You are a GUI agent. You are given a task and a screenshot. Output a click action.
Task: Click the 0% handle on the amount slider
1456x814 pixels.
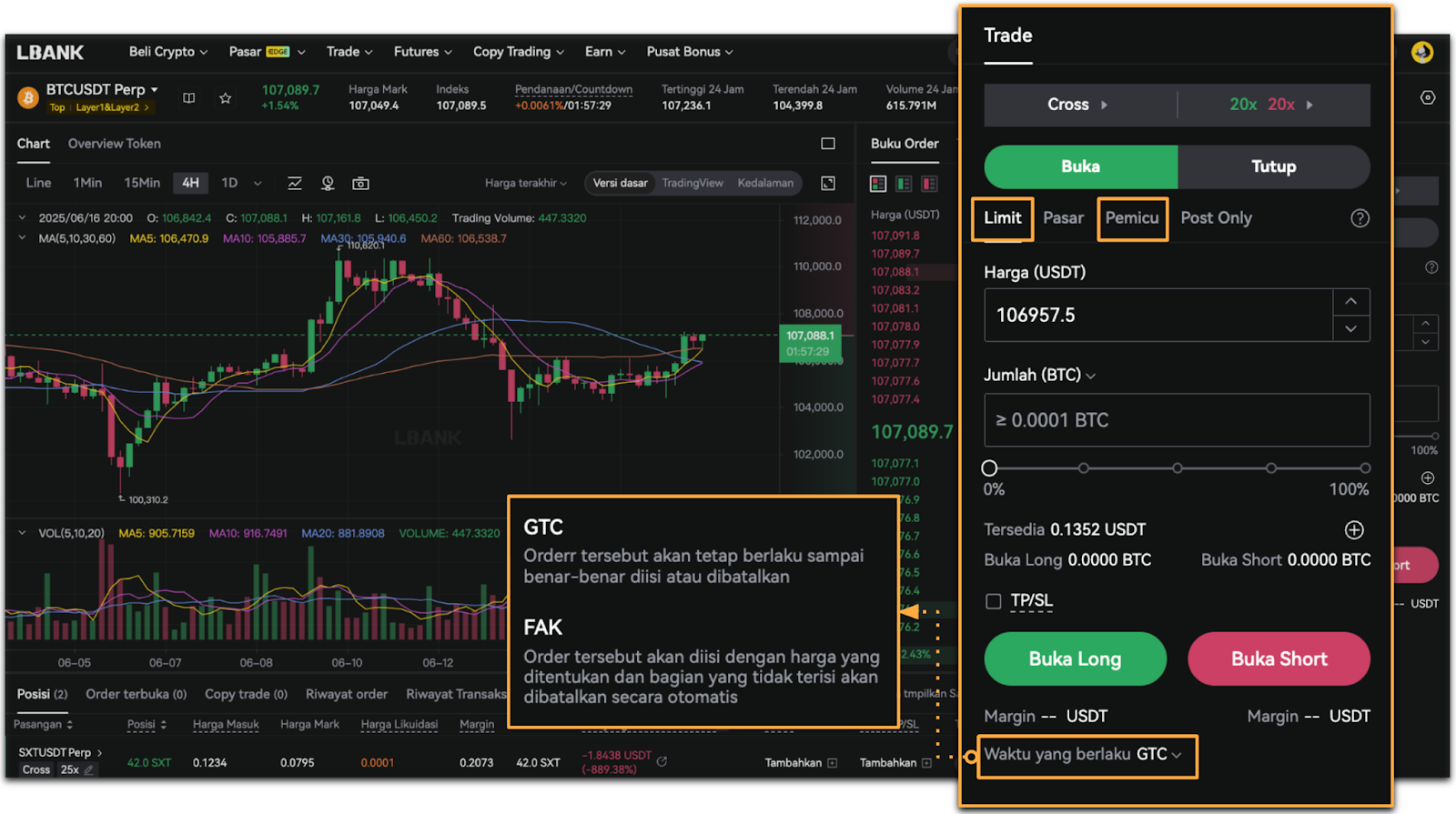click(989, 468)
